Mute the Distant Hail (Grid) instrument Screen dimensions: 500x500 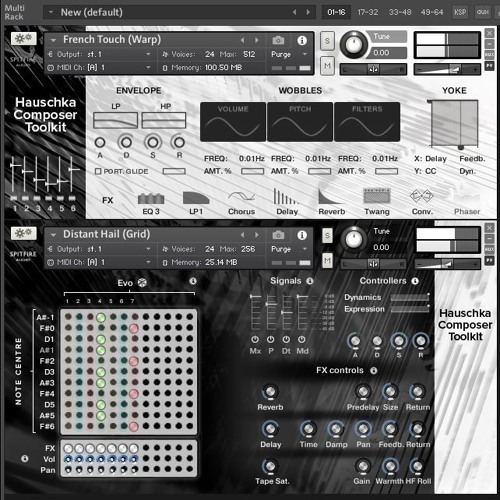(x=327, y=260)
